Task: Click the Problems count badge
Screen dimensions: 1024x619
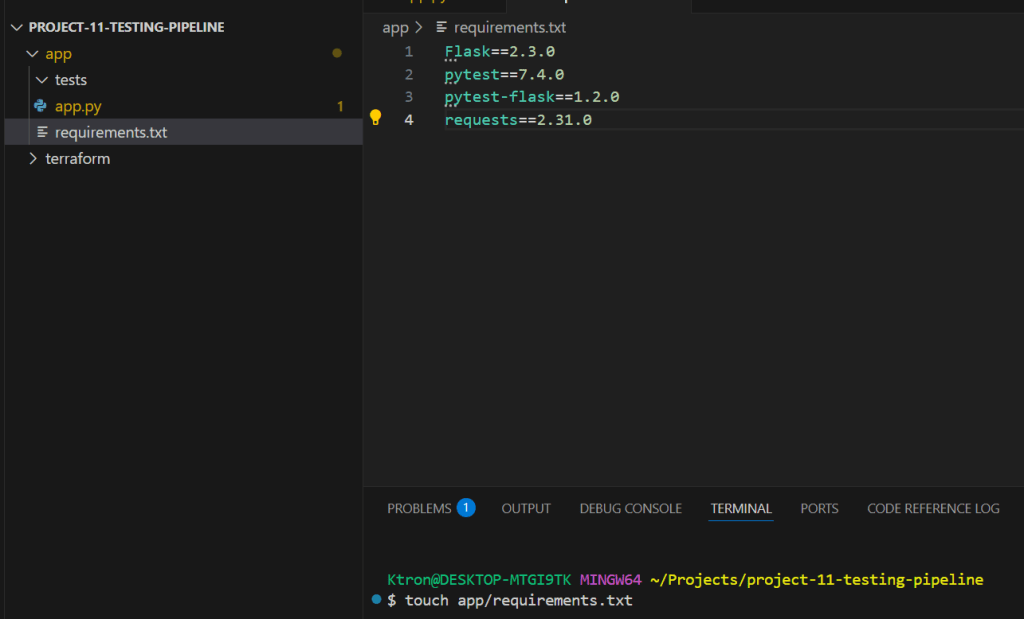Action: point(465,508)
